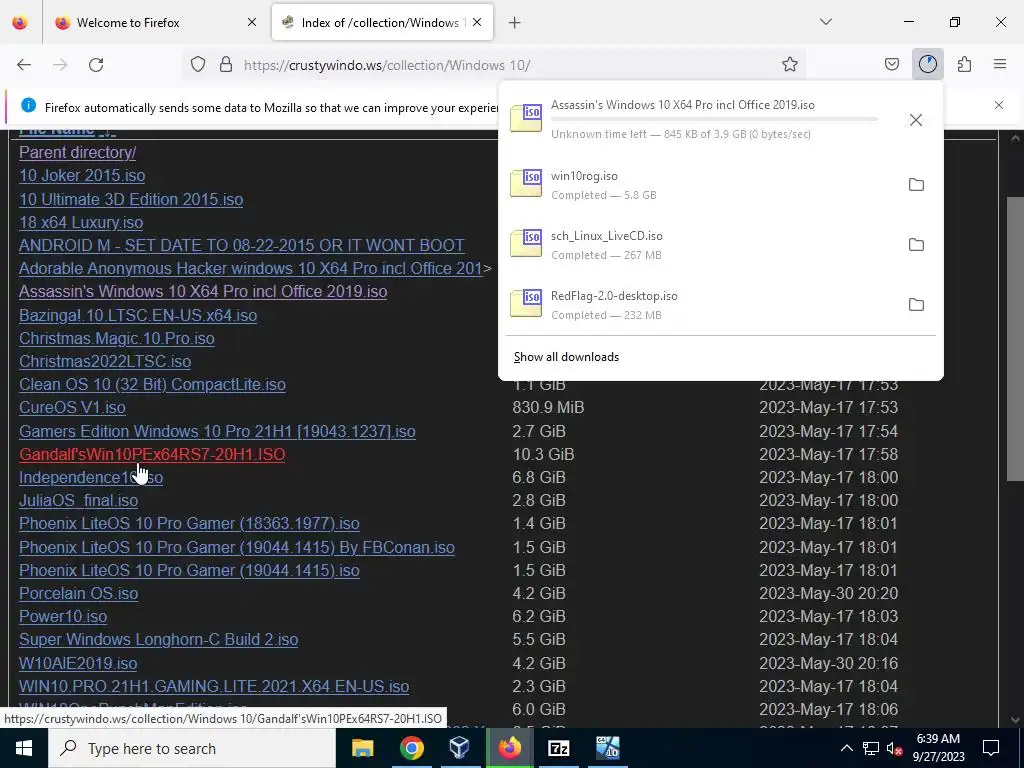Open a new browser tab
Image resolution: width=1024 pixels, height=768 pixels.
click(x=515, y=23)
